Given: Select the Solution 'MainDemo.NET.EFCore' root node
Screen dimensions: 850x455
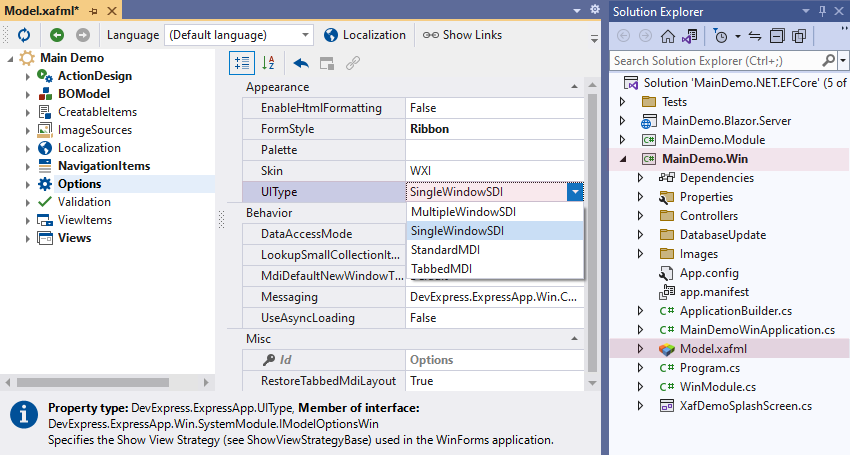Looking at the screenshot, I should point(745,83).
